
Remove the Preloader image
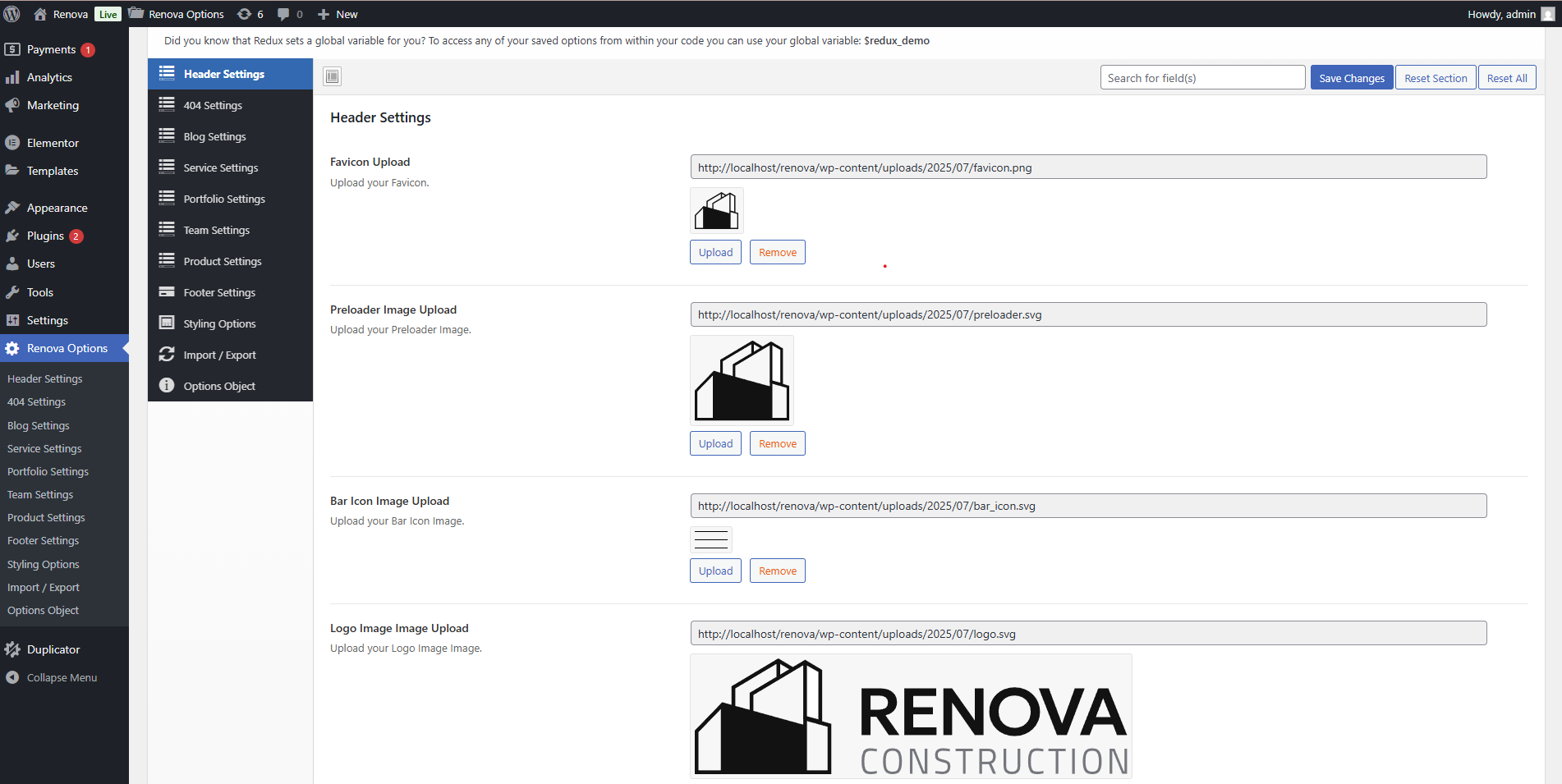click(777, 444)
